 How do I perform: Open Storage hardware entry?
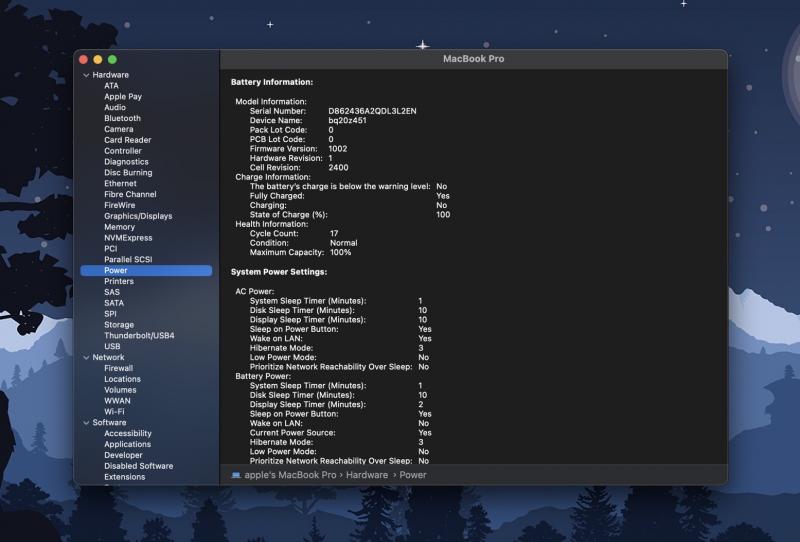click(x=119, y=325)
